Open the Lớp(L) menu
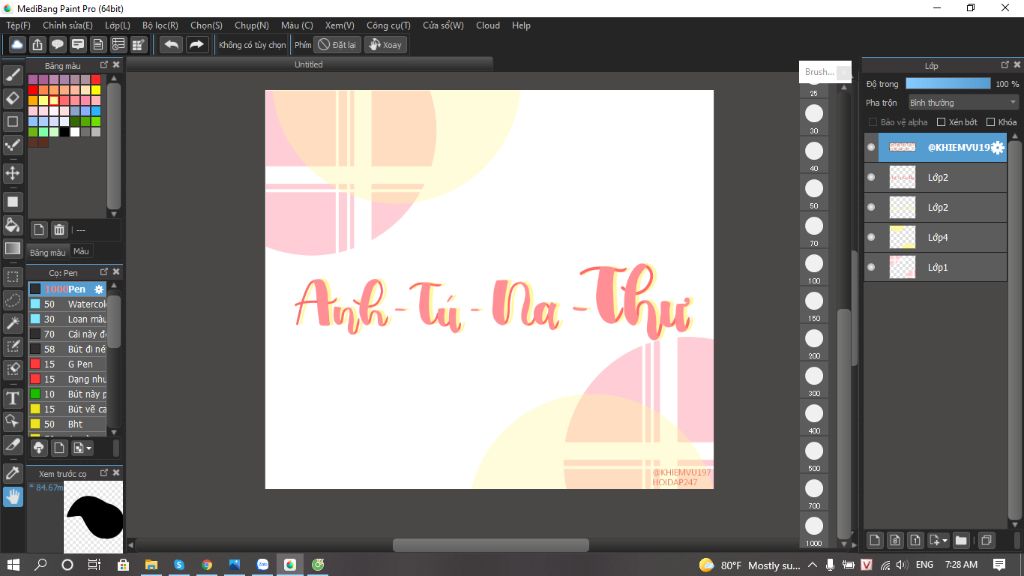1024x576 pixels. pos(118,25)
